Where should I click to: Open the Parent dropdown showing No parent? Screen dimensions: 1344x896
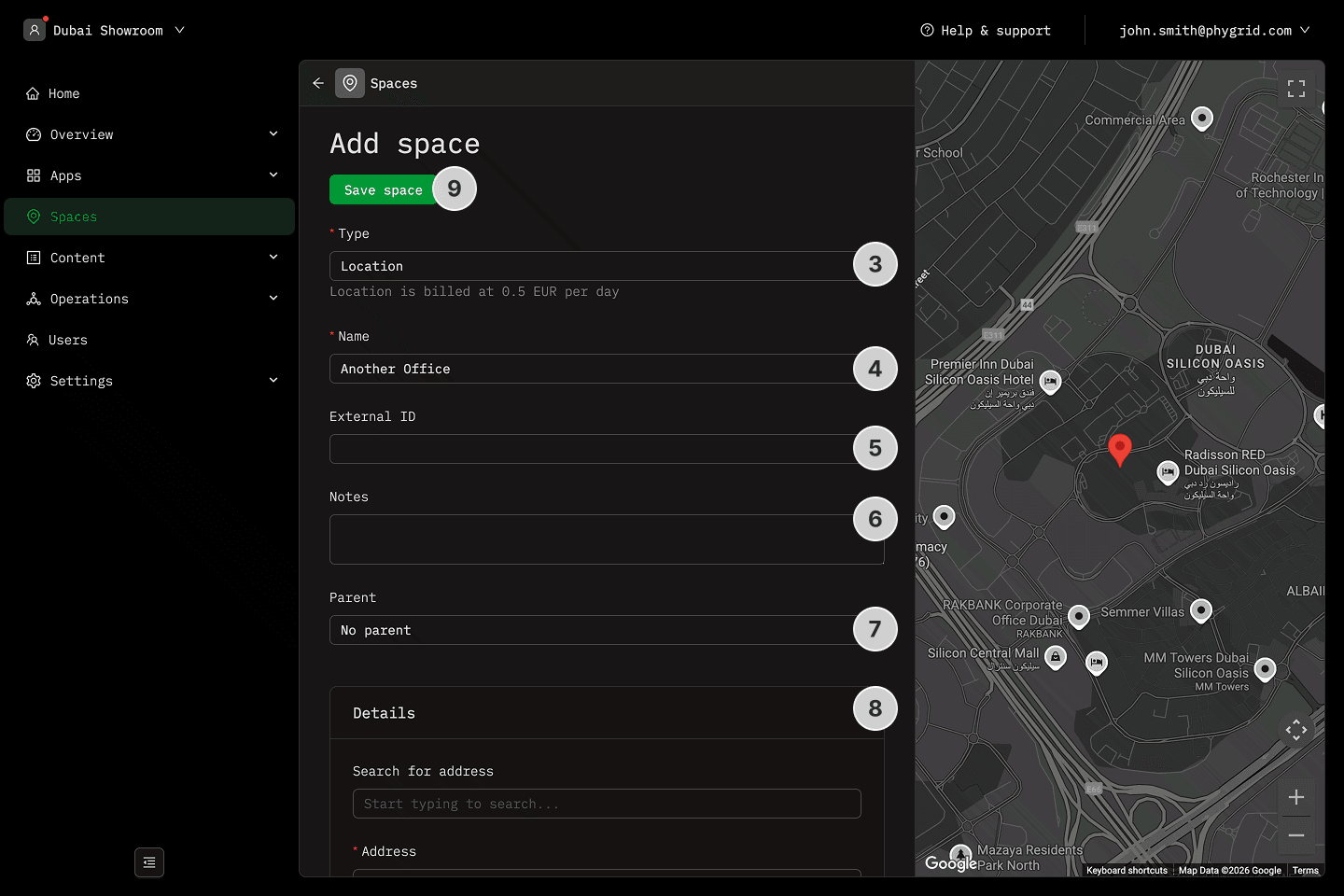click(x=590, y=630)
